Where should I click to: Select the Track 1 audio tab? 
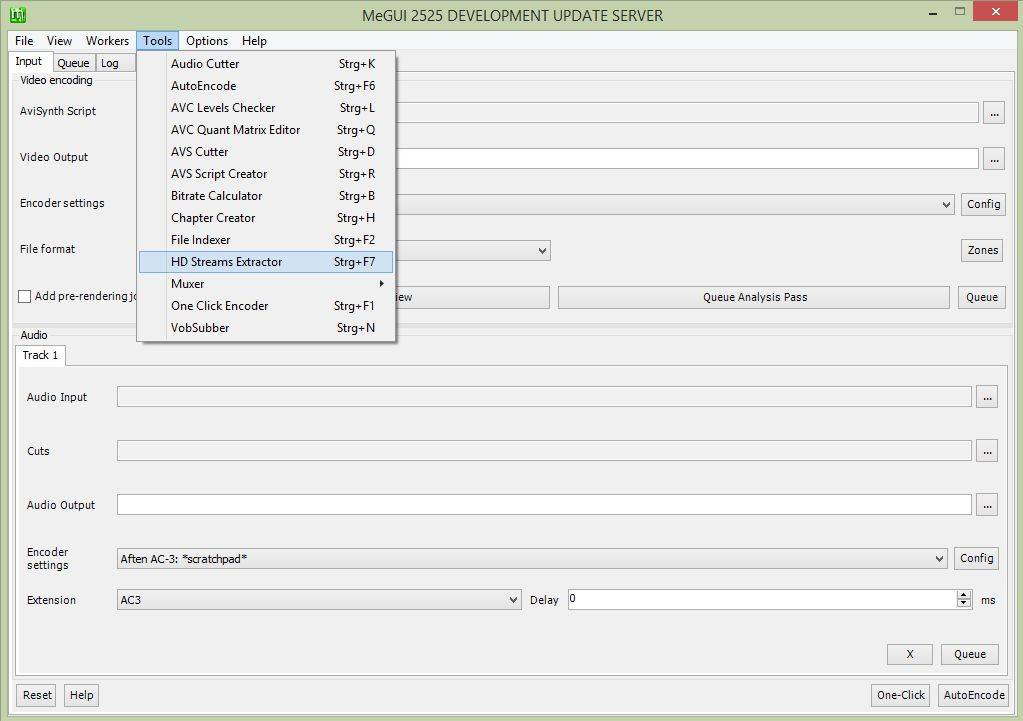[40, 355]
